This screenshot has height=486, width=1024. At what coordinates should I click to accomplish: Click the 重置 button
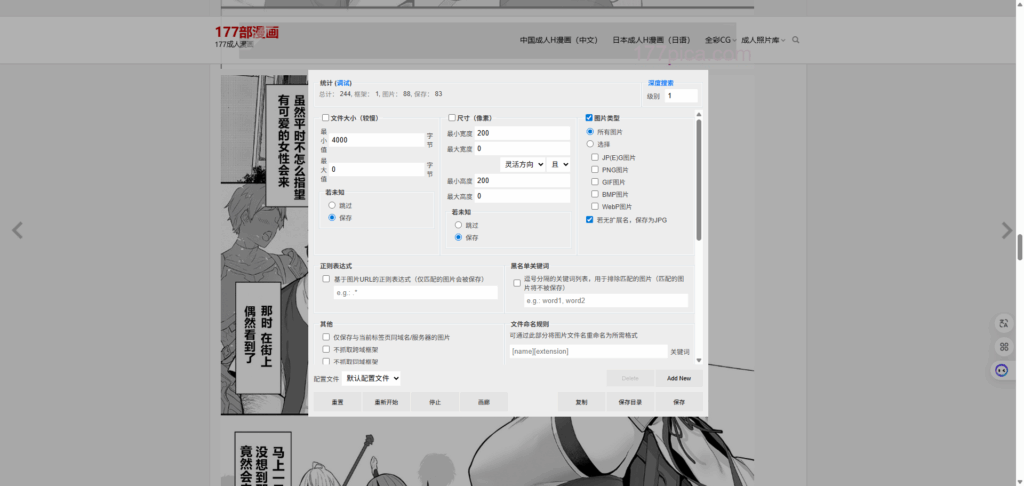338,402
